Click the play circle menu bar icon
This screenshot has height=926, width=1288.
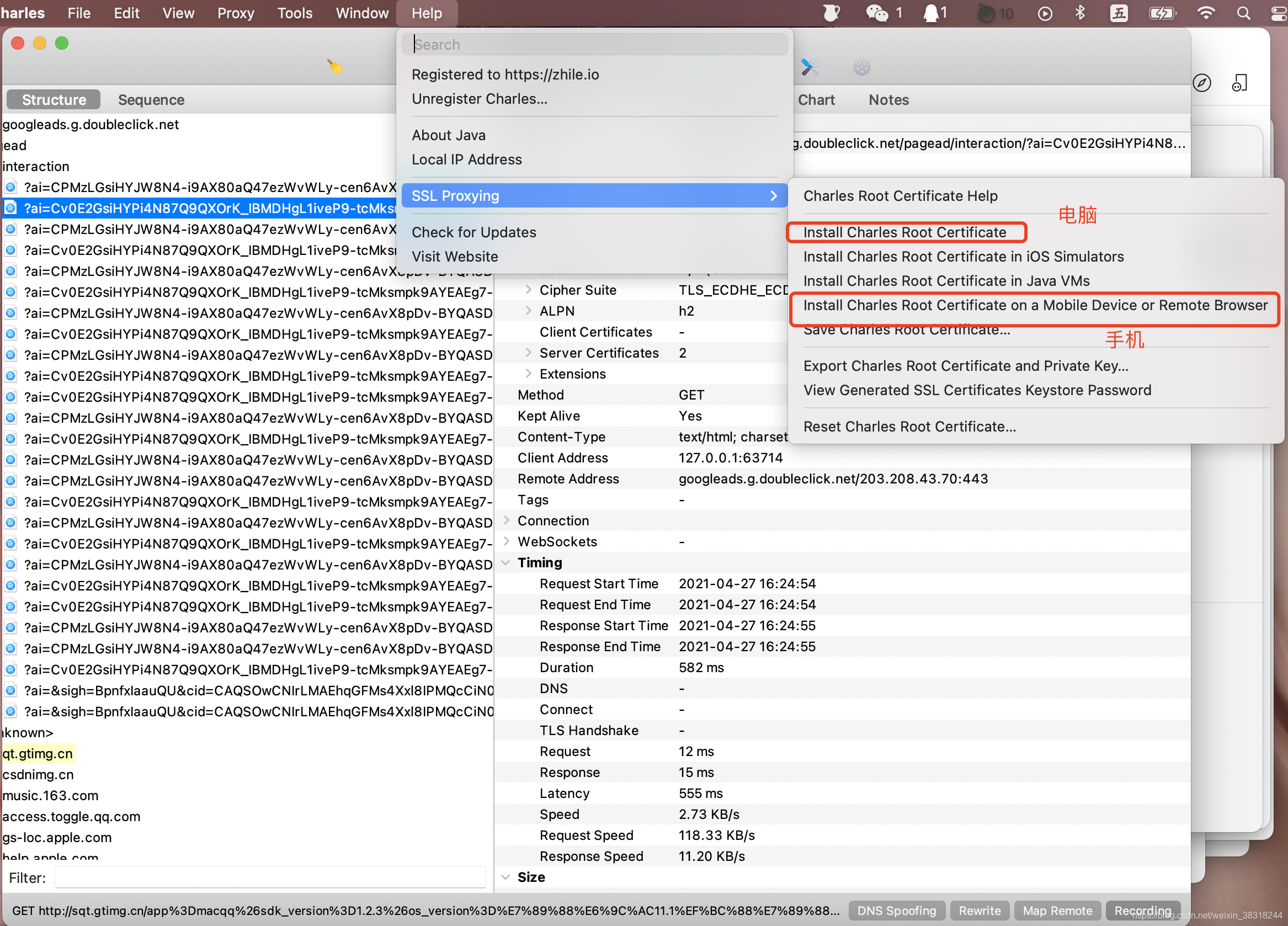click(x=1045, y=13)
